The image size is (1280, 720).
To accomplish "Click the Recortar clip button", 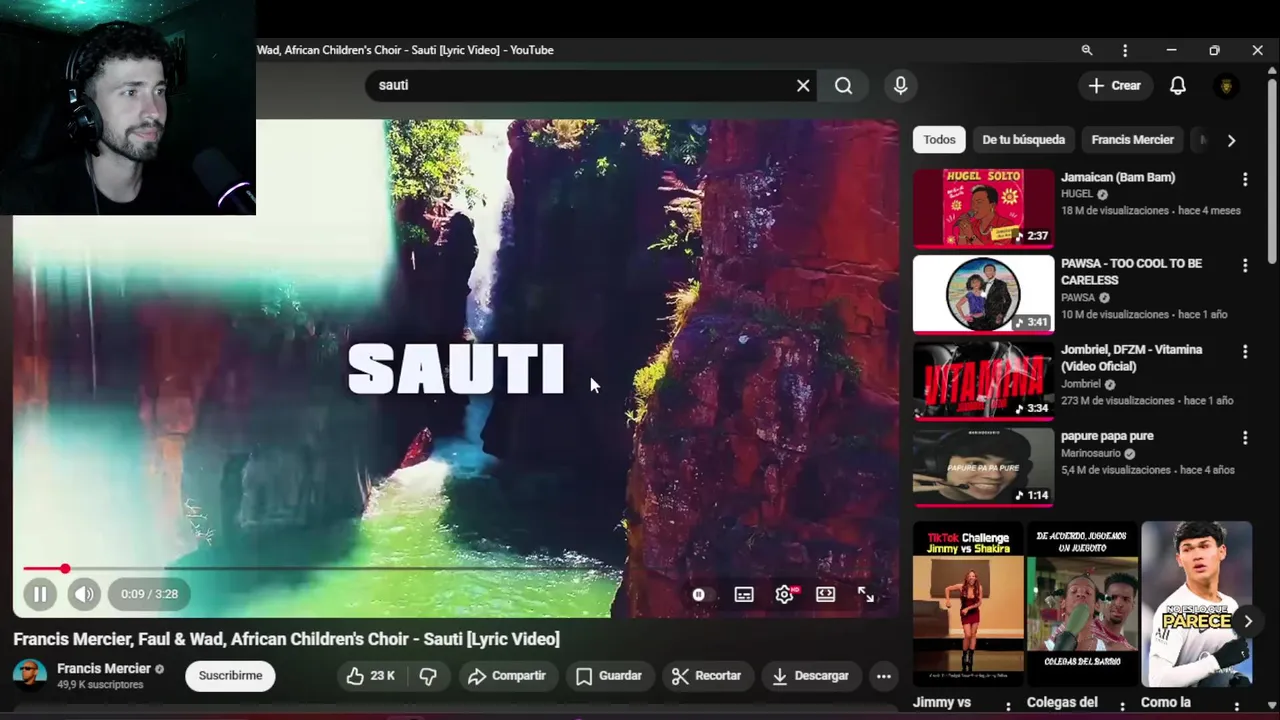I will tap(706, 676).
